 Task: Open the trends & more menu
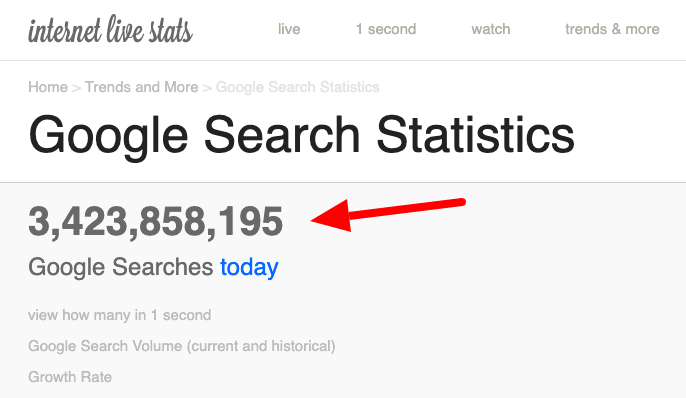coord(612,29)
